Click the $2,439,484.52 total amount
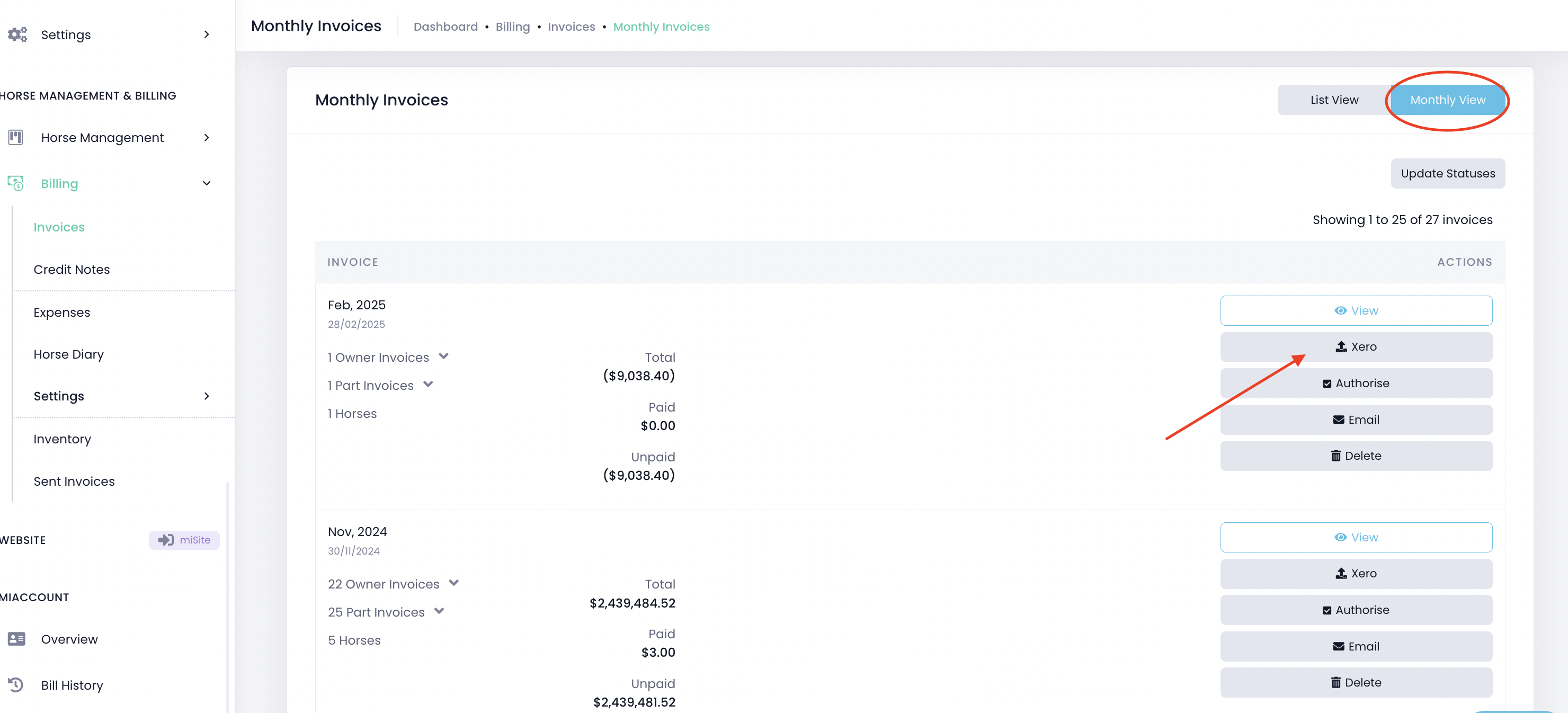The width and height of the screenshot is (1568, 713). (632, 603)
